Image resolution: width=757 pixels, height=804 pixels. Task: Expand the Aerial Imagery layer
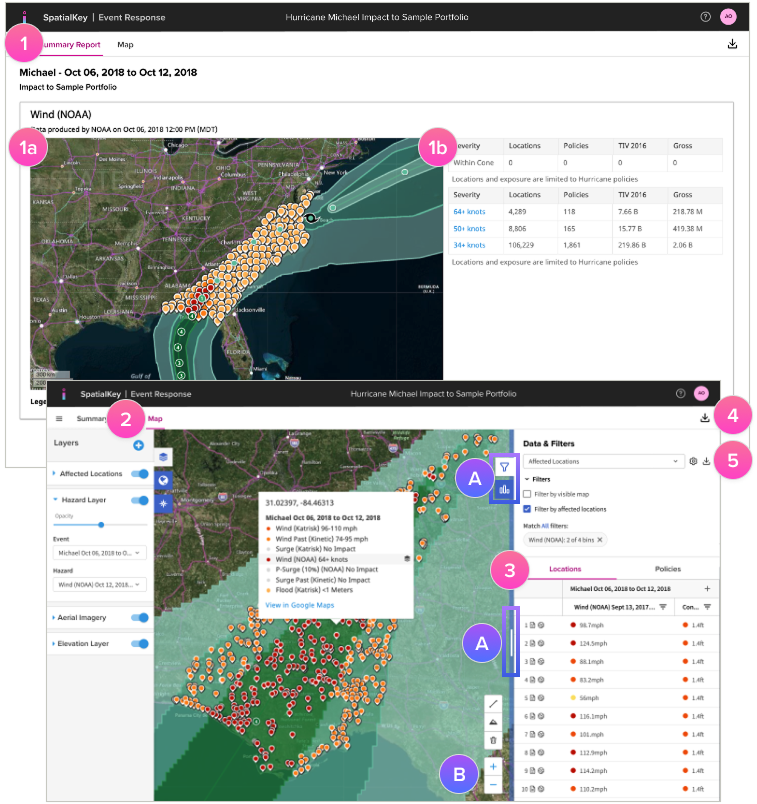pyautogui.click(x=54, y=618)
